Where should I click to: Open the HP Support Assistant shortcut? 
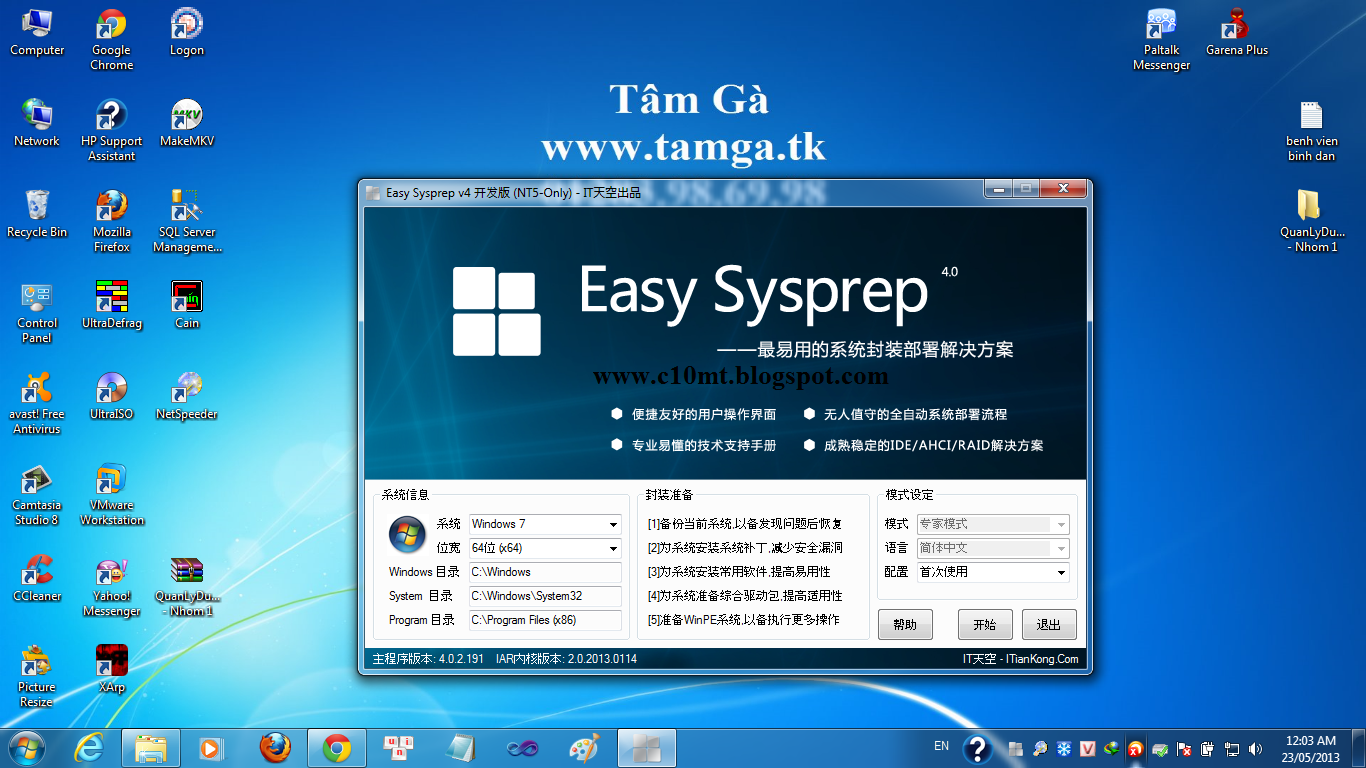tap(111, 131)
